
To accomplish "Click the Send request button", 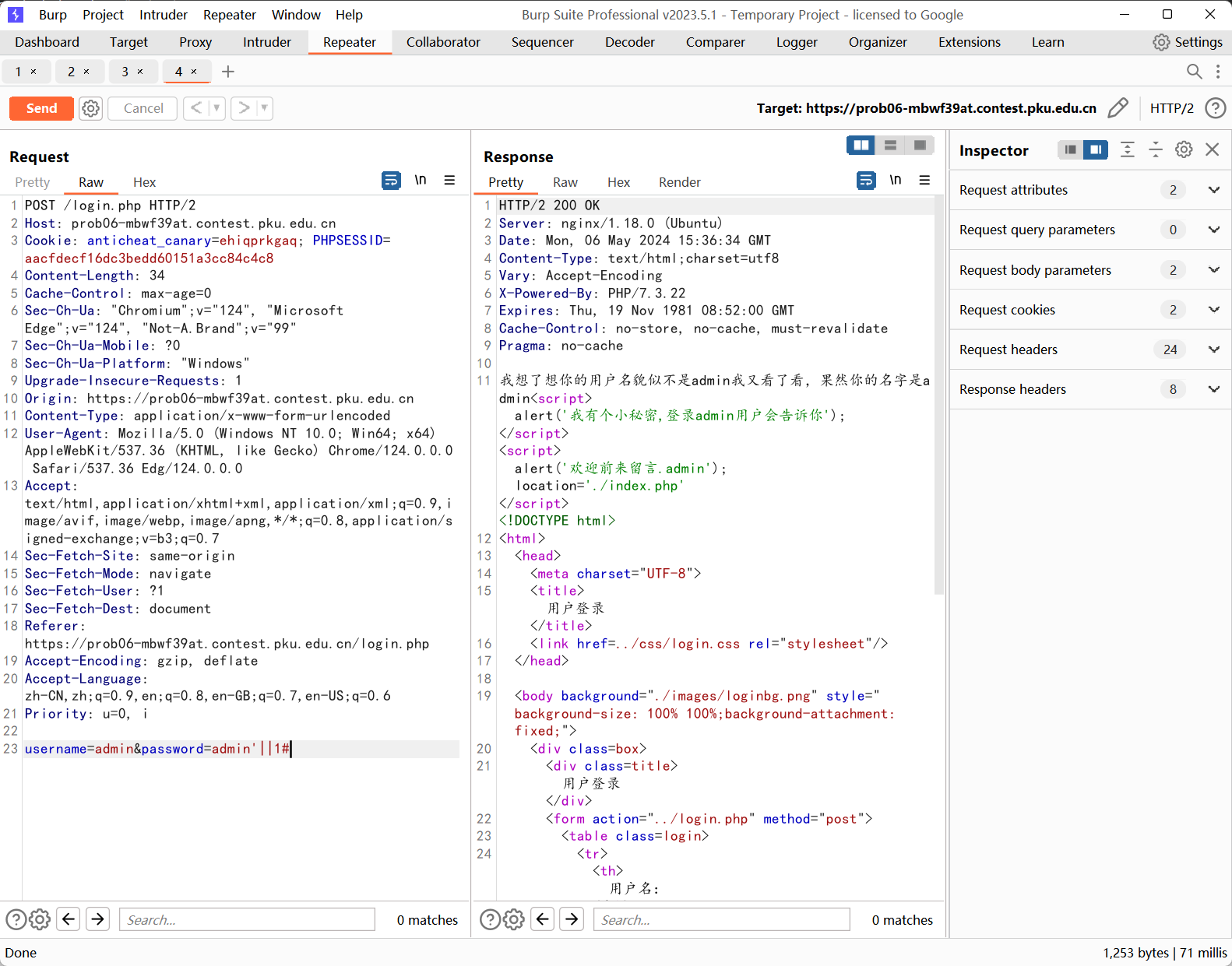I will tap(41, 108).
